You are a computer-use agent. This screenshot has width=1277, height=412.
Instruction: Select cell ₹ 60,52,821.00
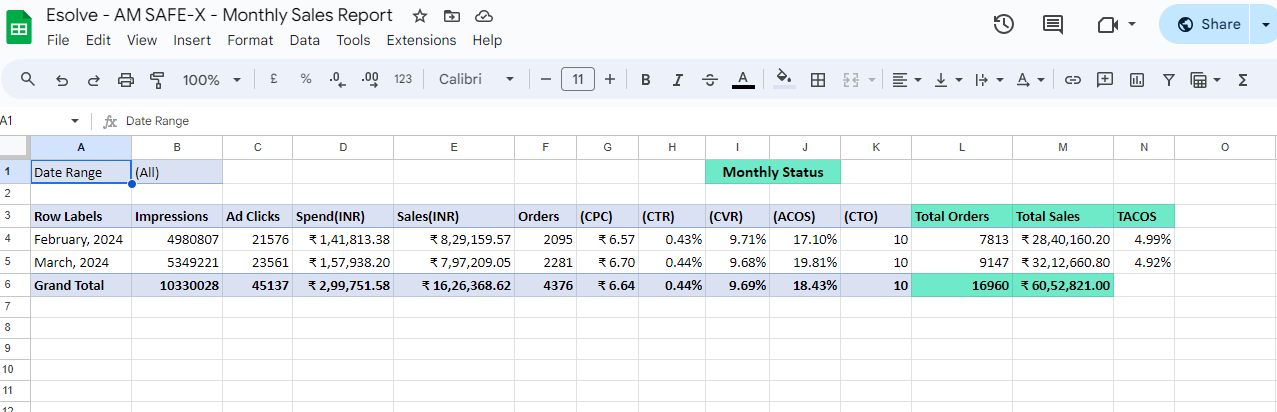(x=1063, y=285)
